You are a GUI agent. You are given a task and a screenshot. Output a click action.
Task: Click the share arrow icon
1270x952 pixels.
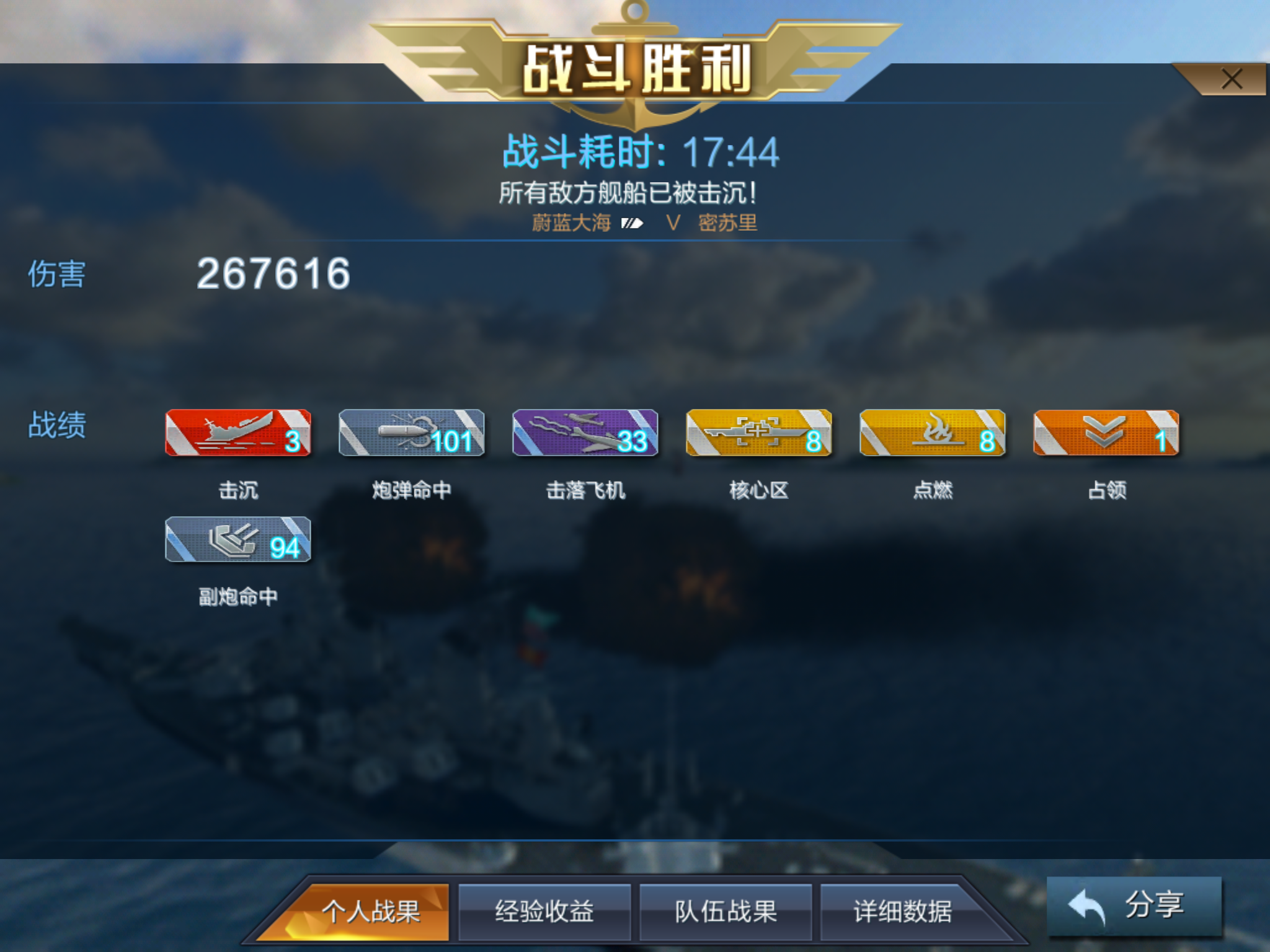(1086, 907)
